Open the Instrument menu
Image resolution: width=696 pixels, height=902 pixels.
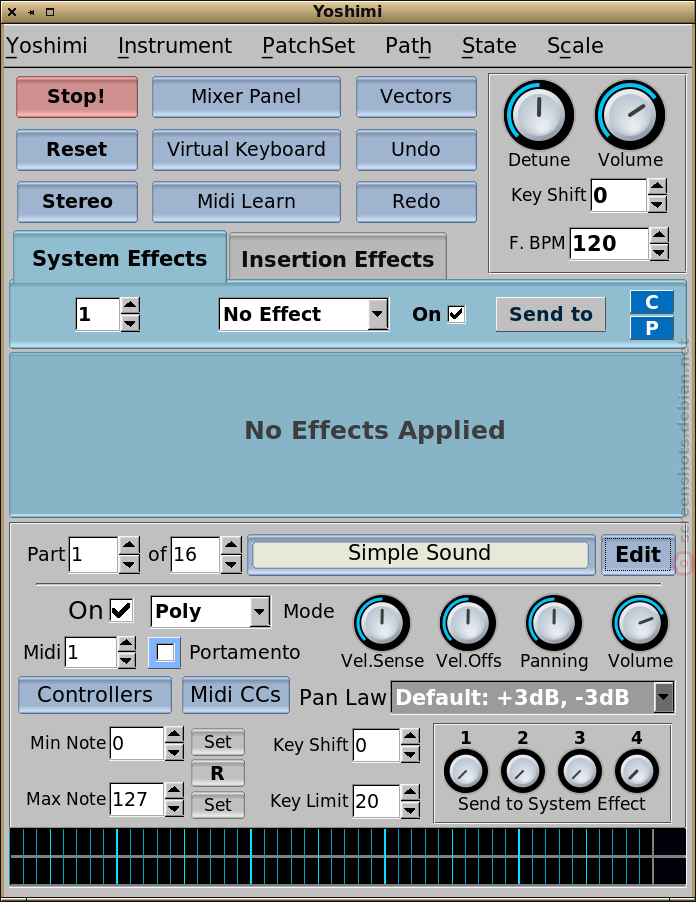(x=175, y=45)
